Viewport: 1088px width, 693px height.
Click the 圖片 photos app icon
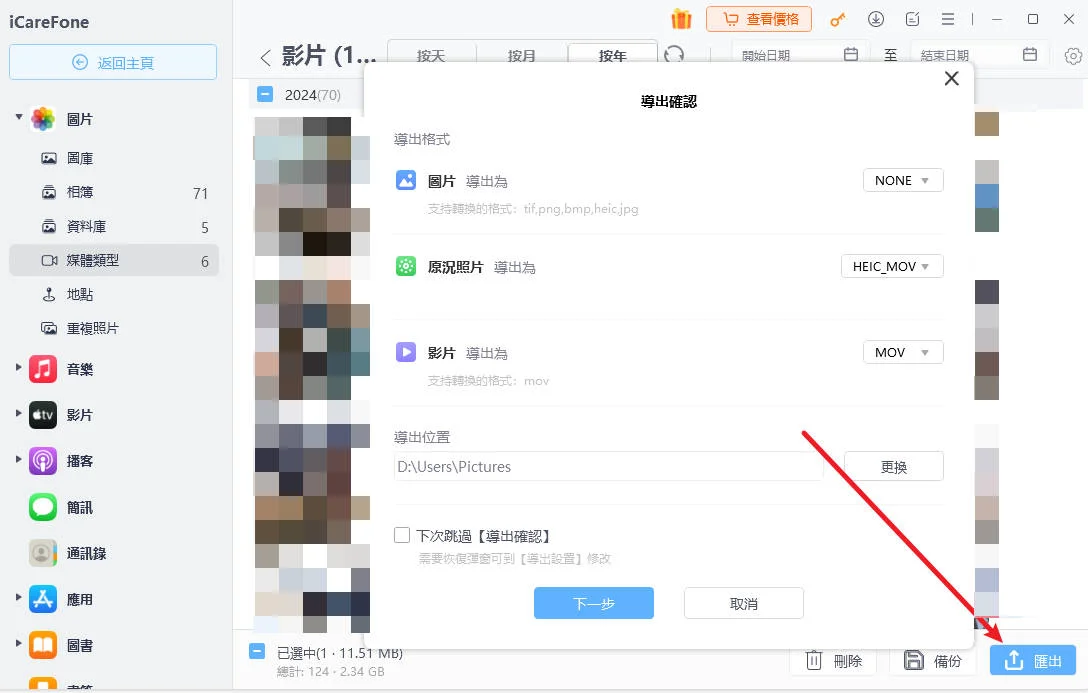(43, 119)
